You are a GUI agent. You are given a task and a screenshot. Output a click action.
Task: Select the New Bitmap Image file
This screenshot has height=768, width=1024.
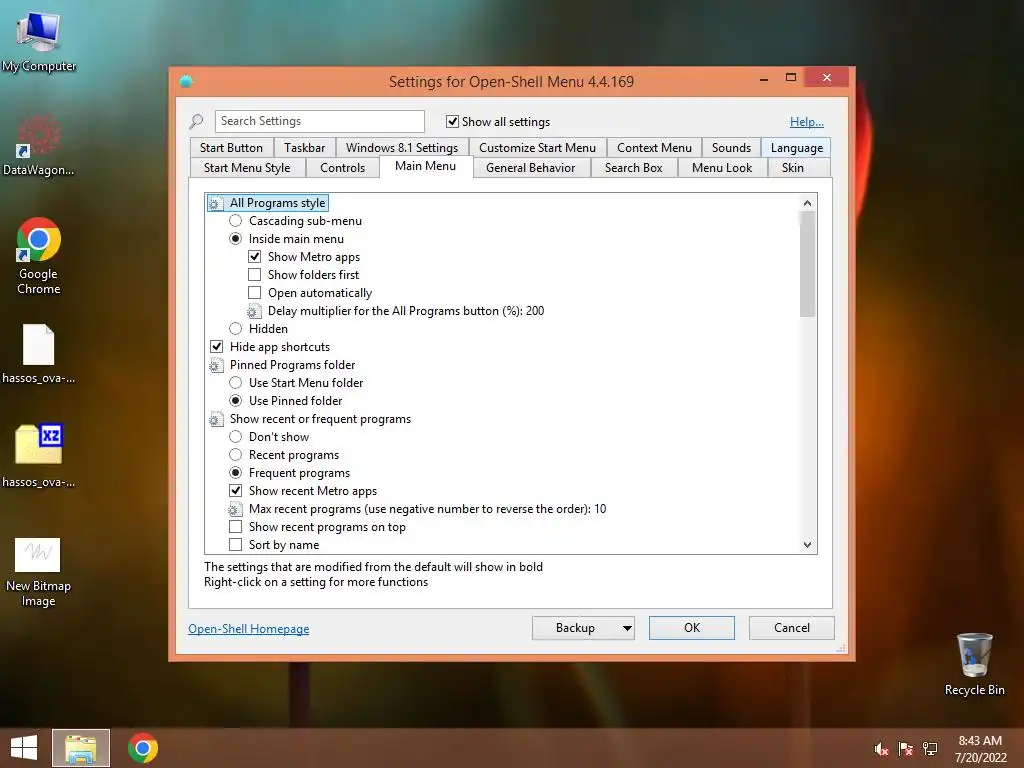tap(38, 572)
